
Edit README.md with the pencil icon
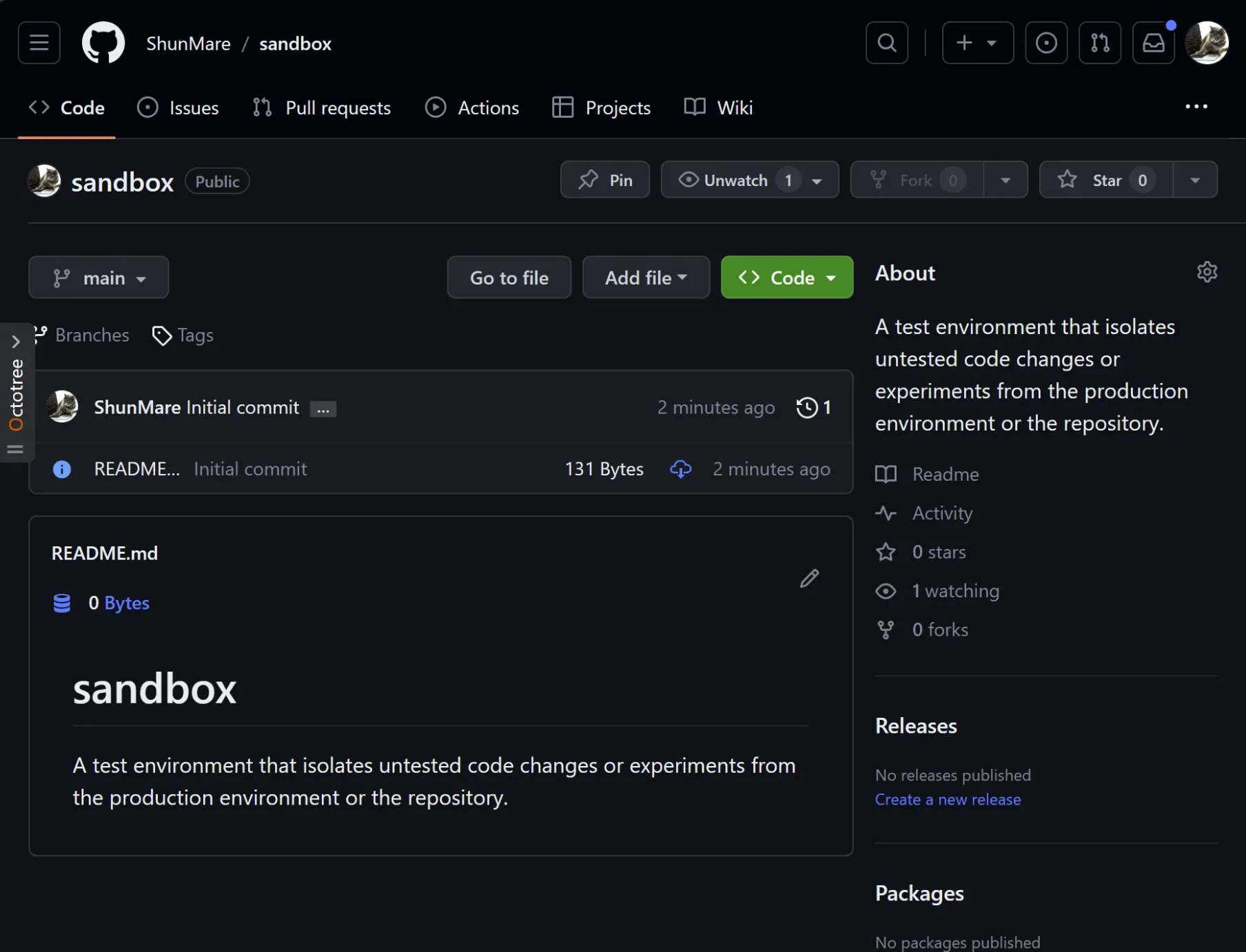pyautogui.click(x=809, y=579)
